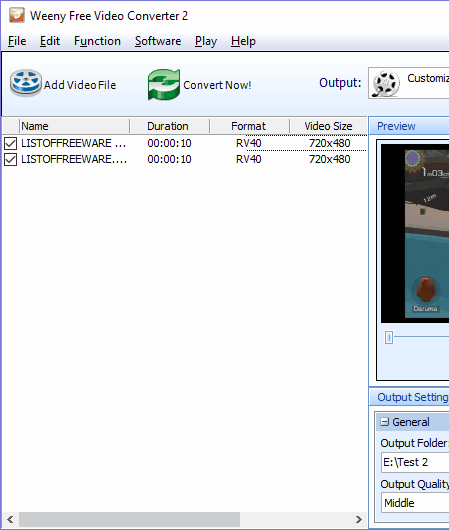
Task: Select the second LISTOFFREEWARE.... file name
Action: click(x=74, y=159)
